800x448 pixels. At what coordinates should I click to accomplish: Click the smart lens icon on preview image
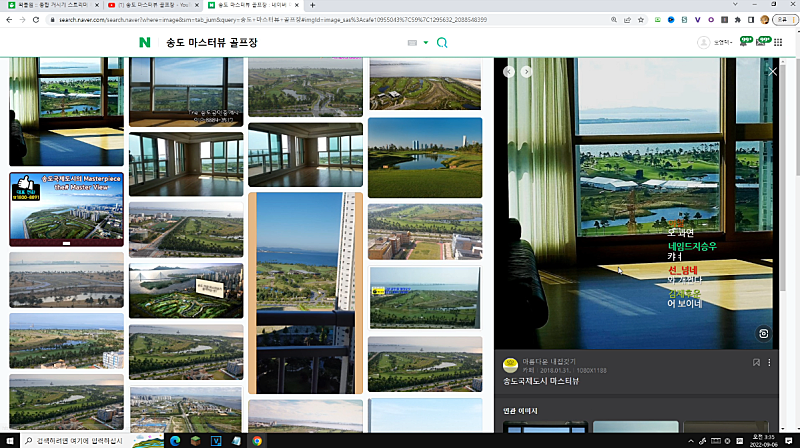(763, 334)
